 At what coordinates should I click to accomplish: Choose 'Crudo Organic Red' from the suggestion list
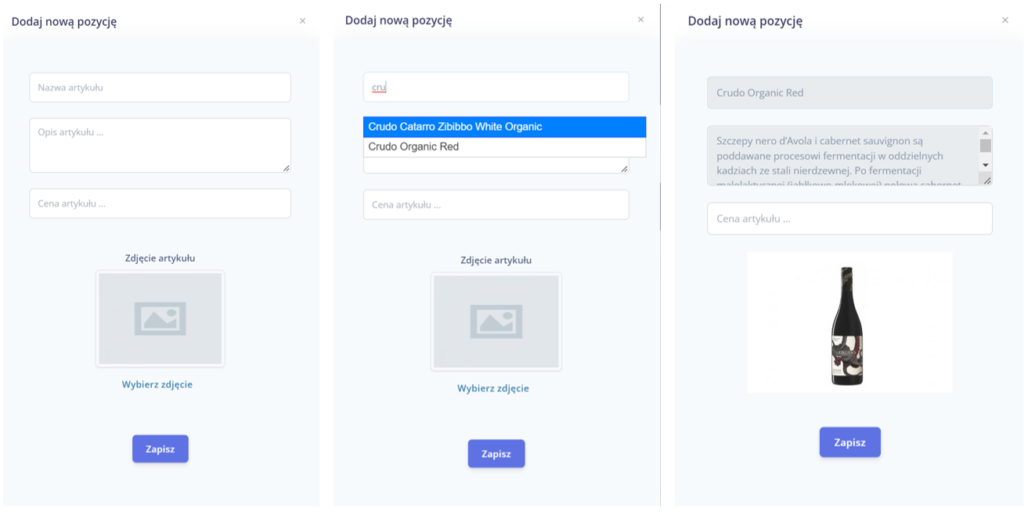pos(504,147)
